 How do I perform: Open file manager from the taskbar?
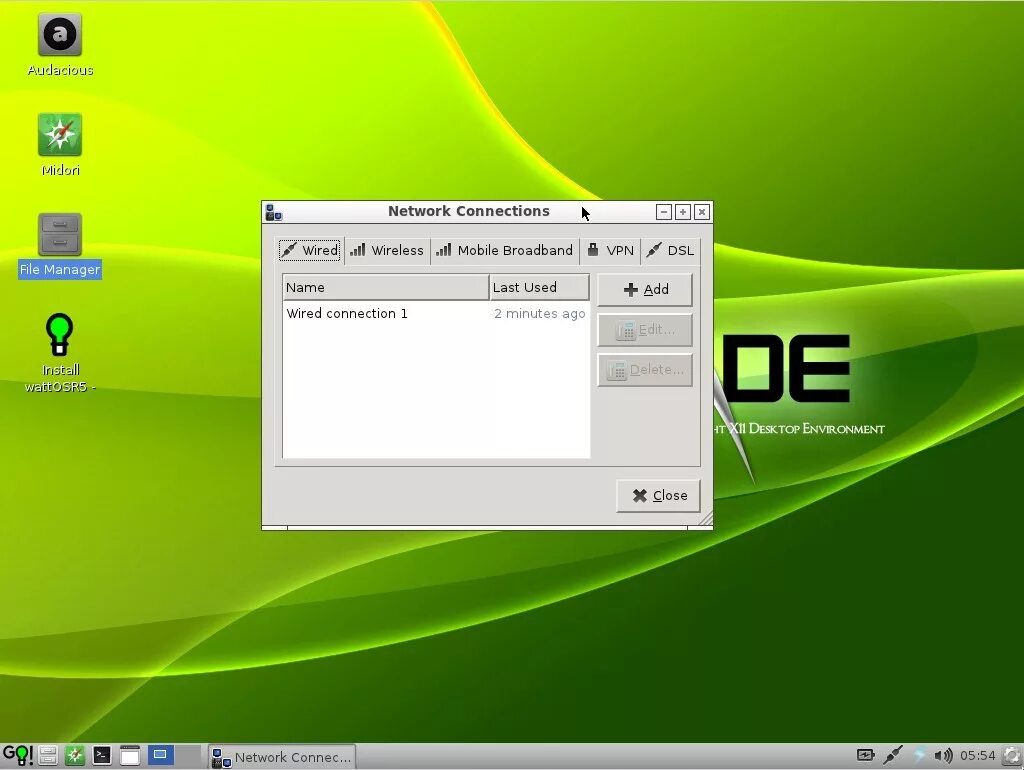(48, 756)
